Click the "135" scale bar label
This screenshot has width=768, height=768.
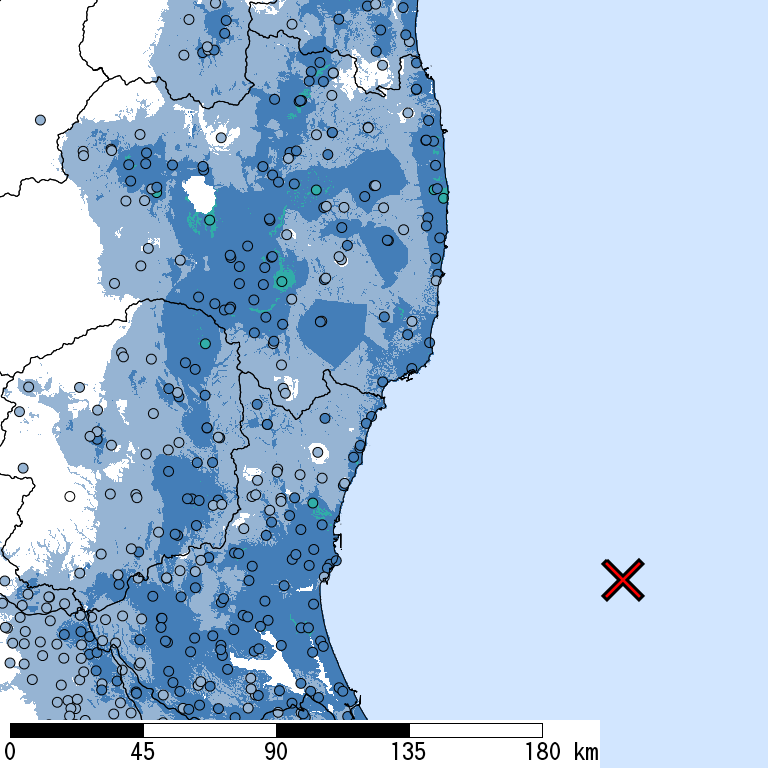(x=409, y=752)
